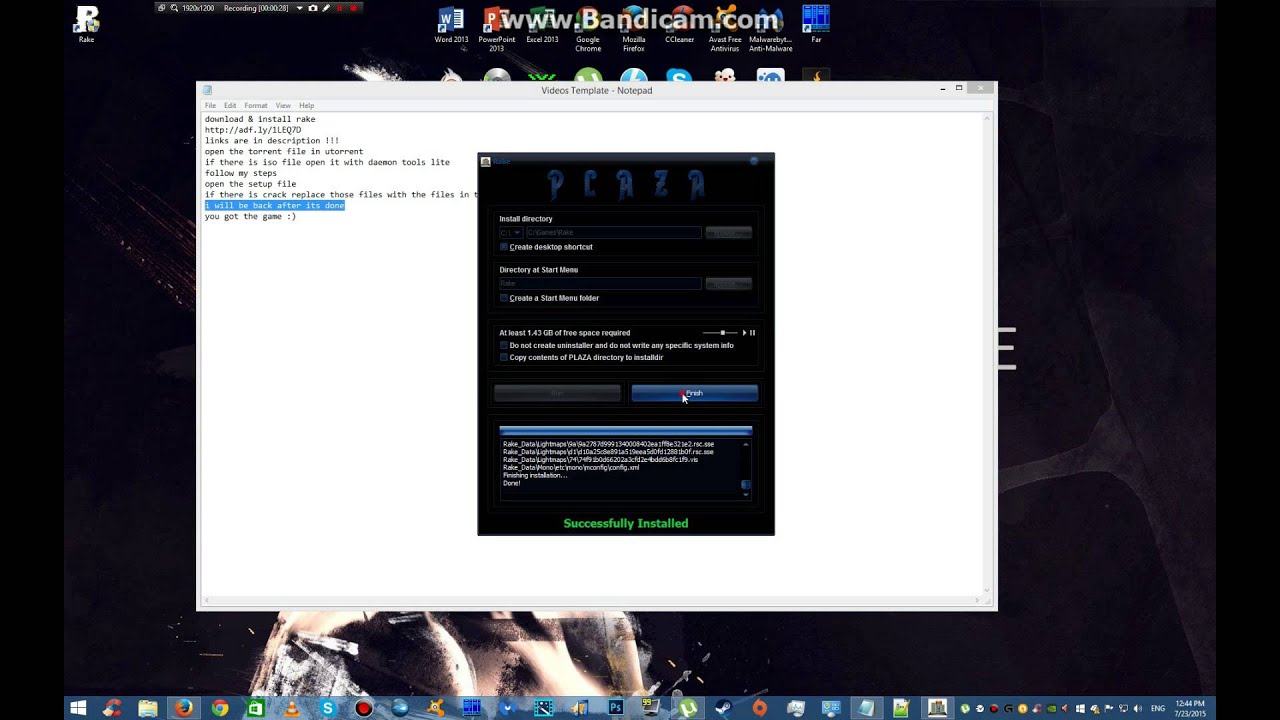The height and width of the screenshot is (720, 1280).
Task: Click the installer music pause icon
Action: tap(752, 332)
